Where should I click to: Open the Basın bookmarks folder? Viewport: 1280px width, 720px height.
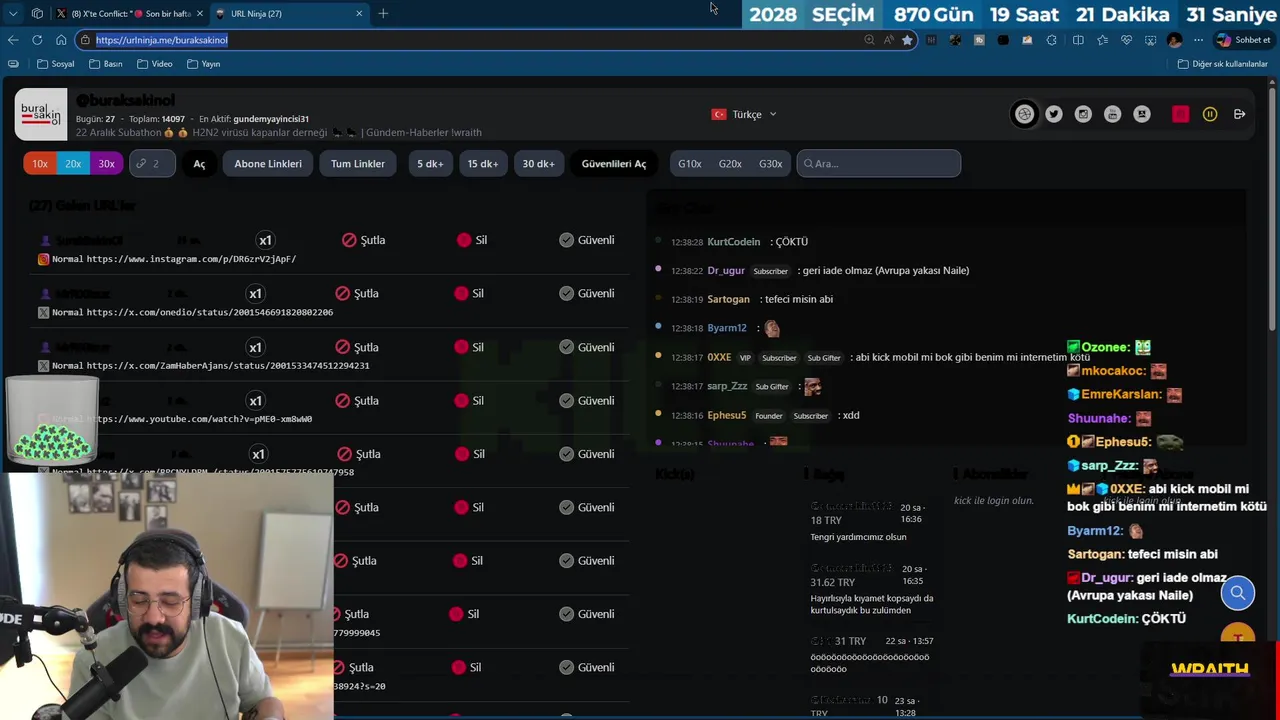click(106, 64)
